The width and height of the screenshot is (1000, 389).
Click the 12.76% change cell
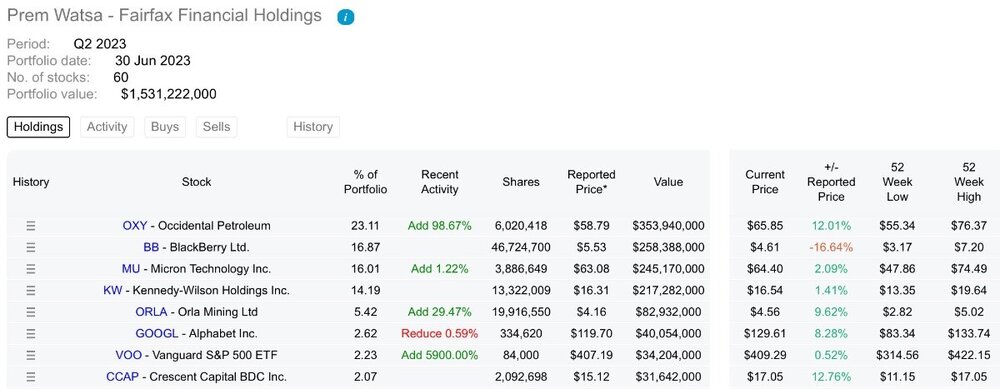[831, 377]
